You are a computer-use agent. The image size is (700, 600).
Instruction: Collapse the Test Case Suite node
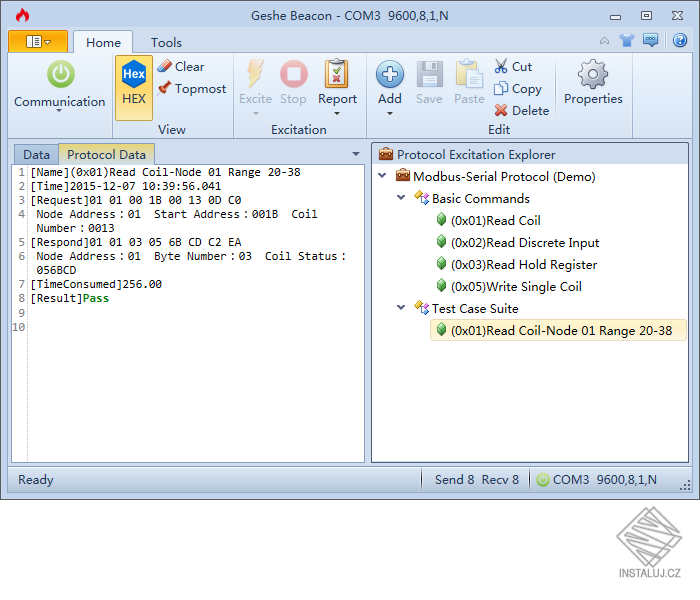[x=401, y=307]
